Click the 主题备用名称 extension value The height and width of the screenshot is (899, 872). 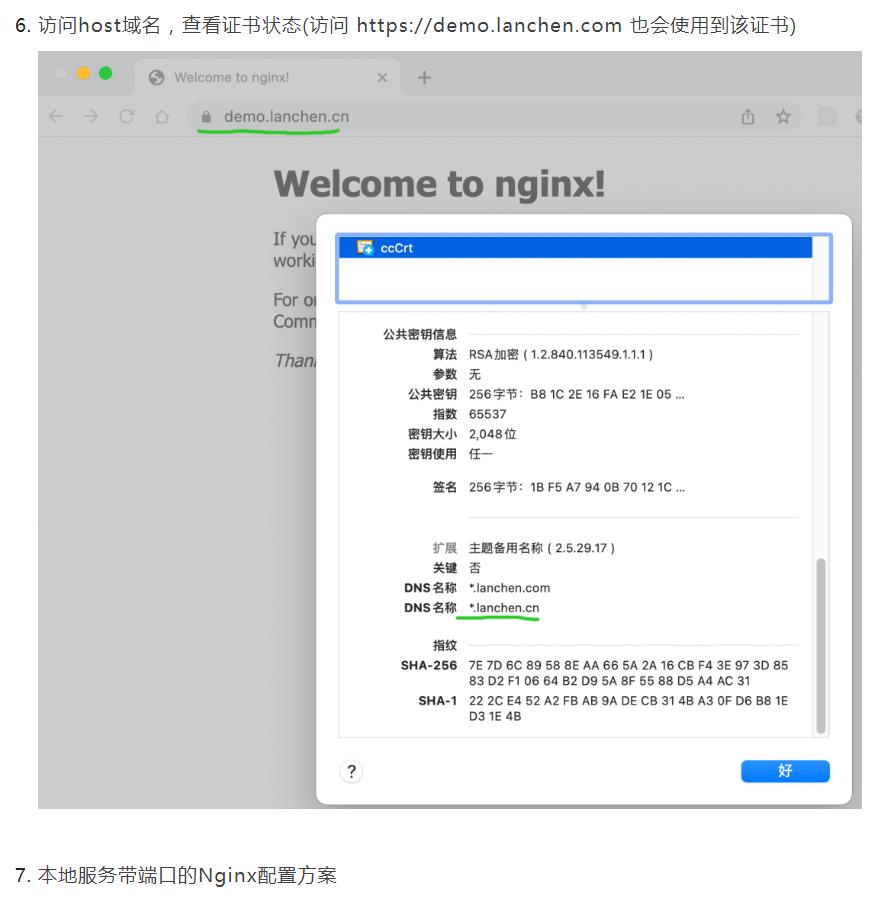[542, 548]
